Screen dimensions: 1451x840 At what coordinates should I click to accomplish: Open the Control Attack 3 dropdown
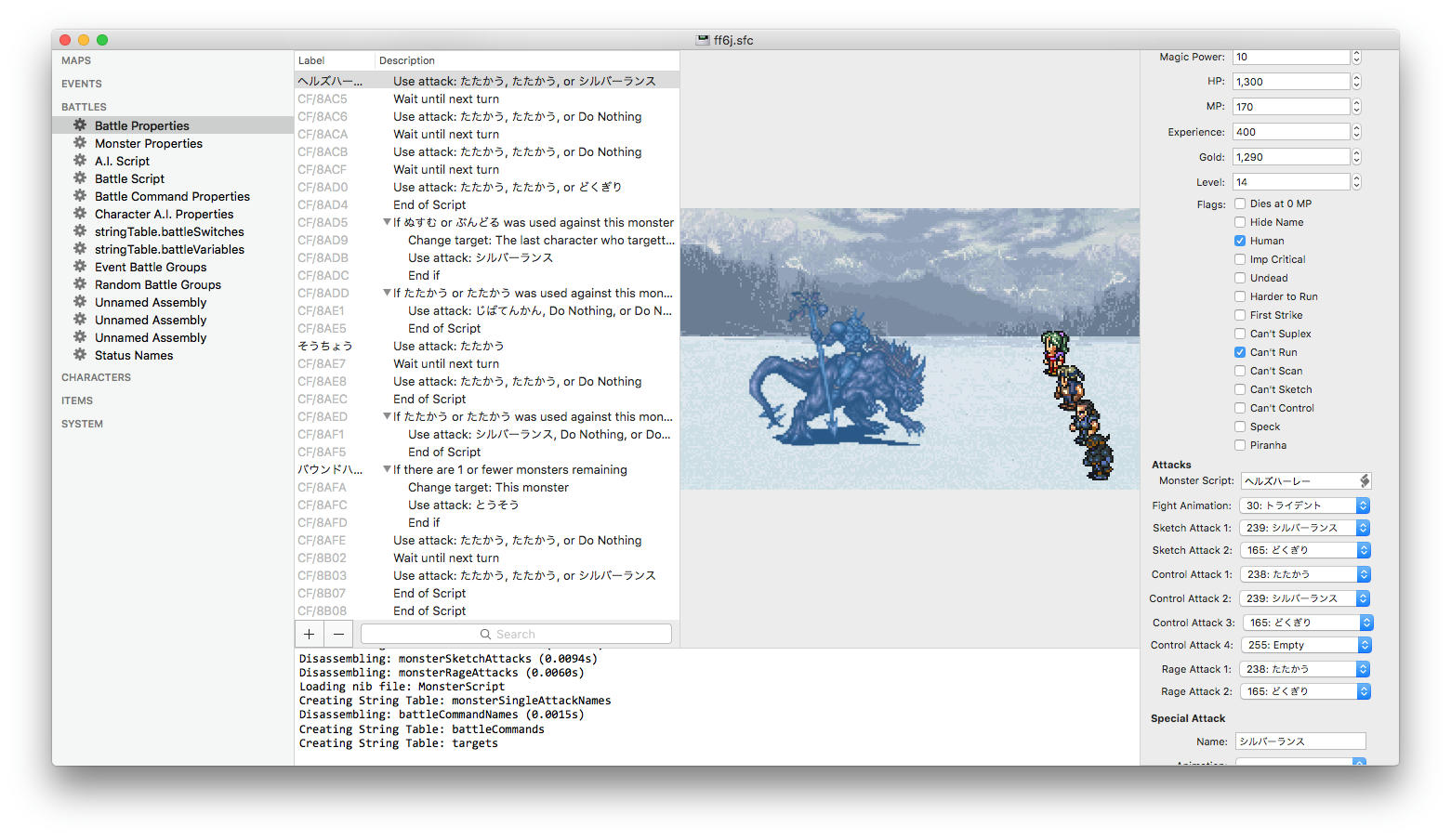(1308, 623)
